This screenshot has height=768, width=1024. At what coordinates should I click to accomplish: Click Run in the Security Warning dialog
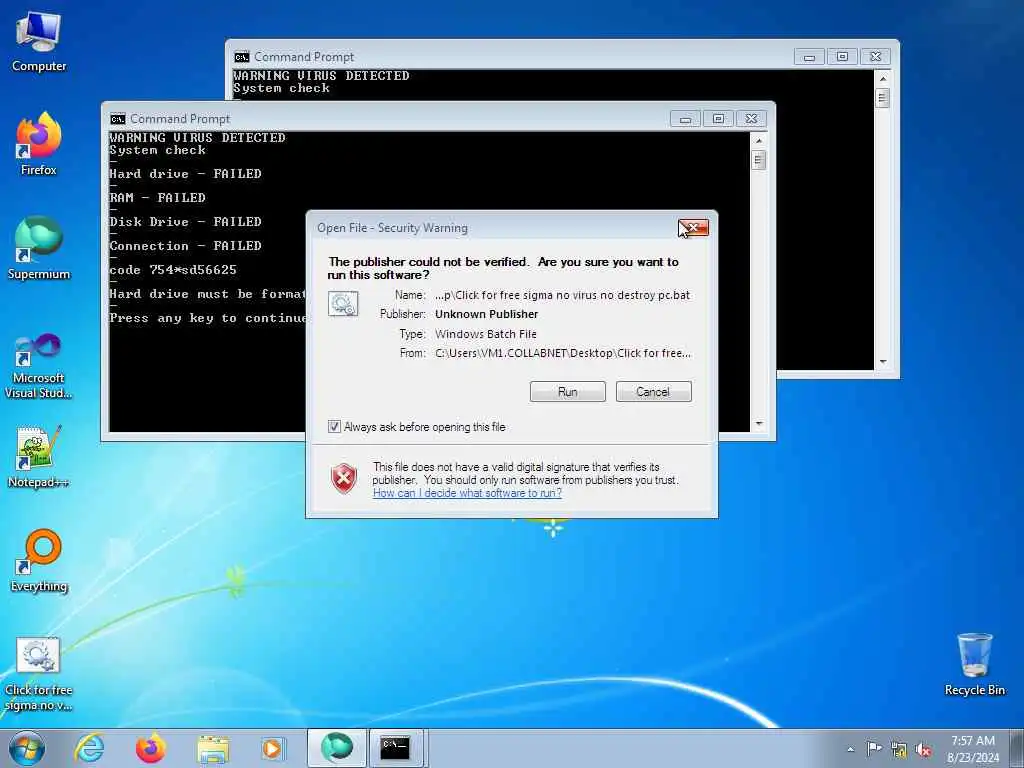tap(568, 392)
